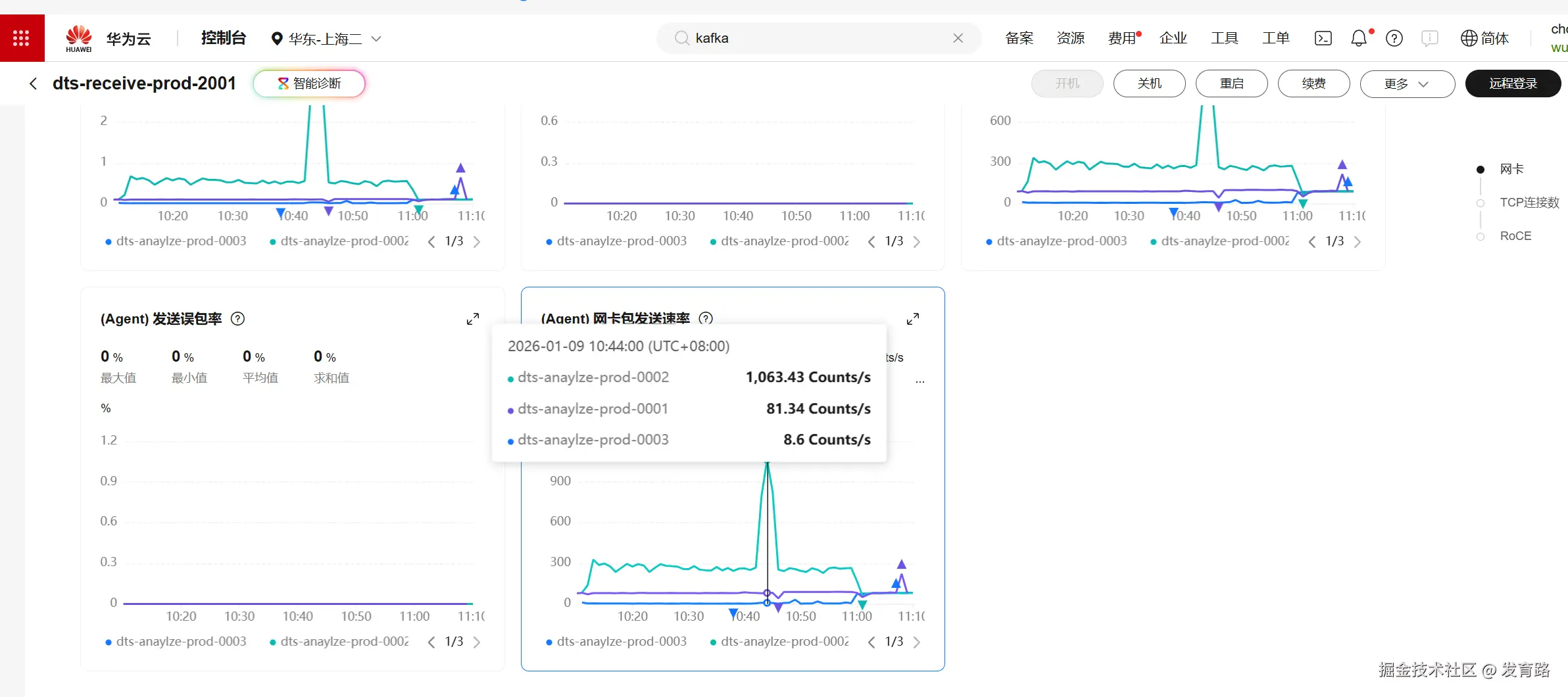Open the CloudShell terminal icon
The image size is (1568, 697).
click(1323, 38)
